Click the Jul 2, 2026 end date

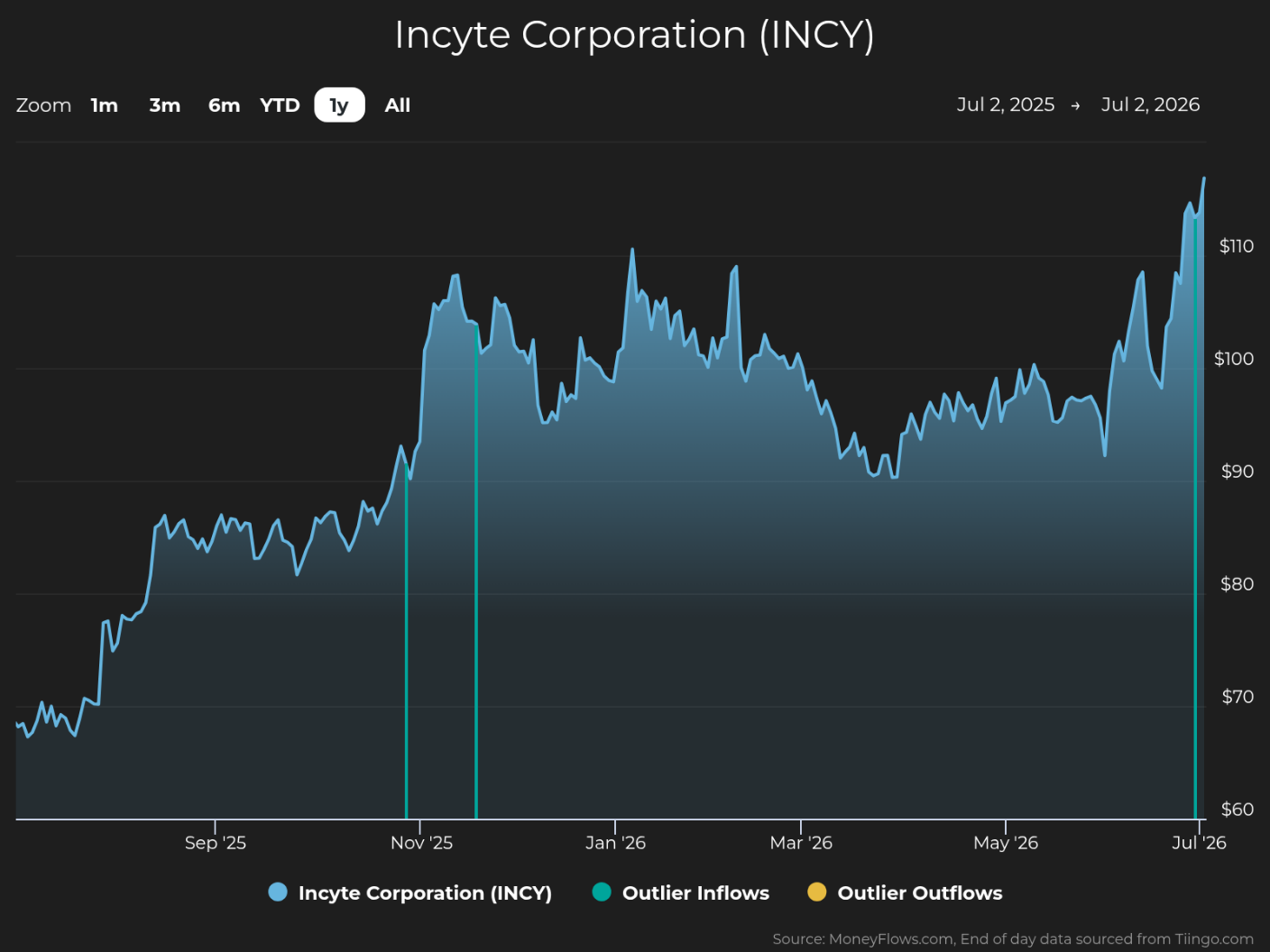pos(1150,105)
